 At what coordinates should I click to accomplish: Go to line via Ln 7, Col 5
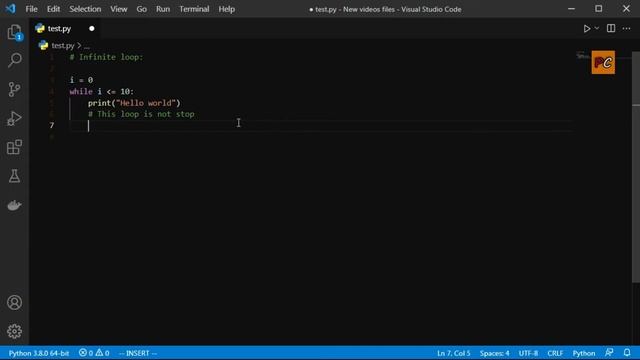click(453, 353)
